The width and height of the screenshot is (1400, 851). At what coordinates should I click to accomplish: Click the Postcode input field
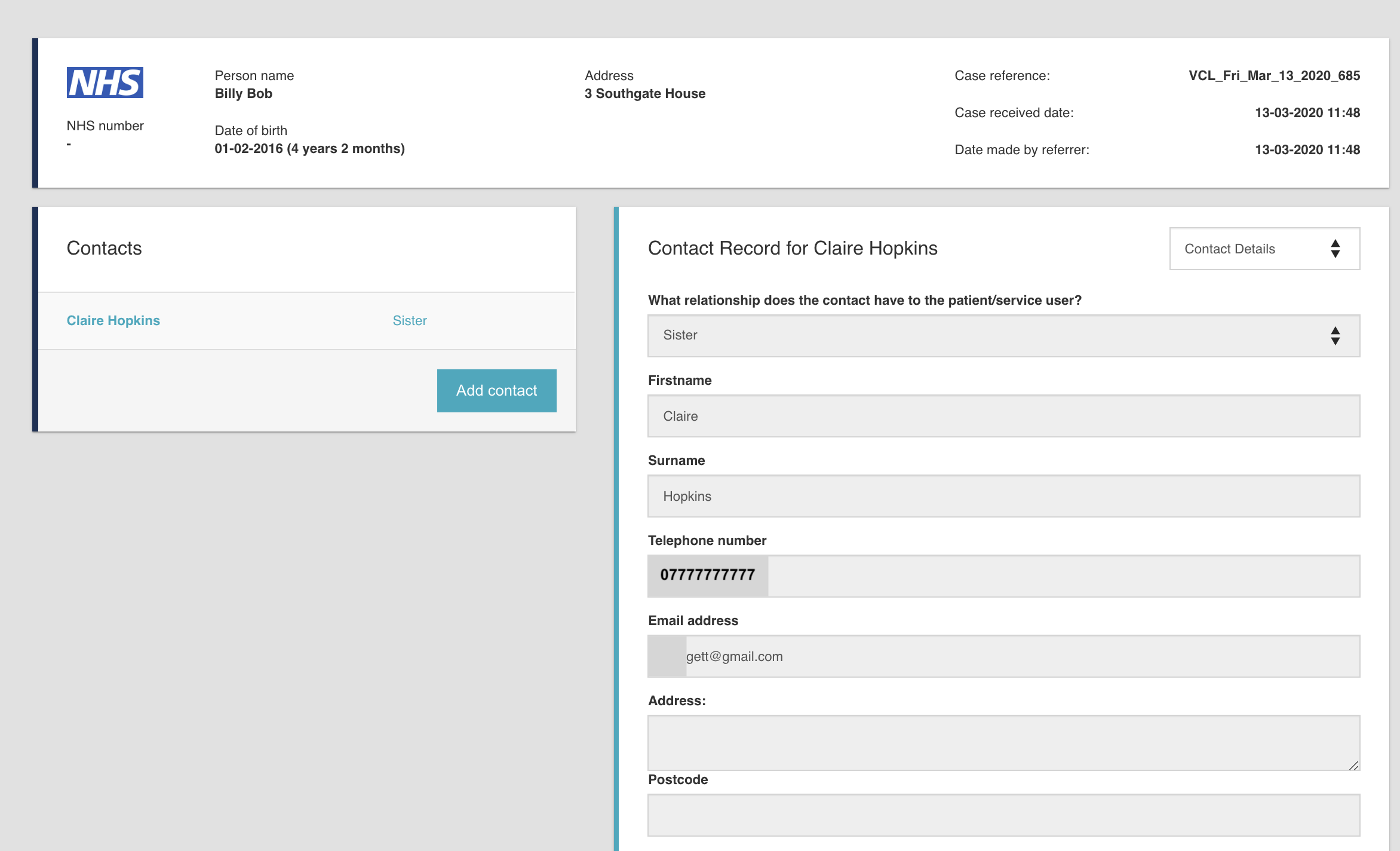point(1003,815)
